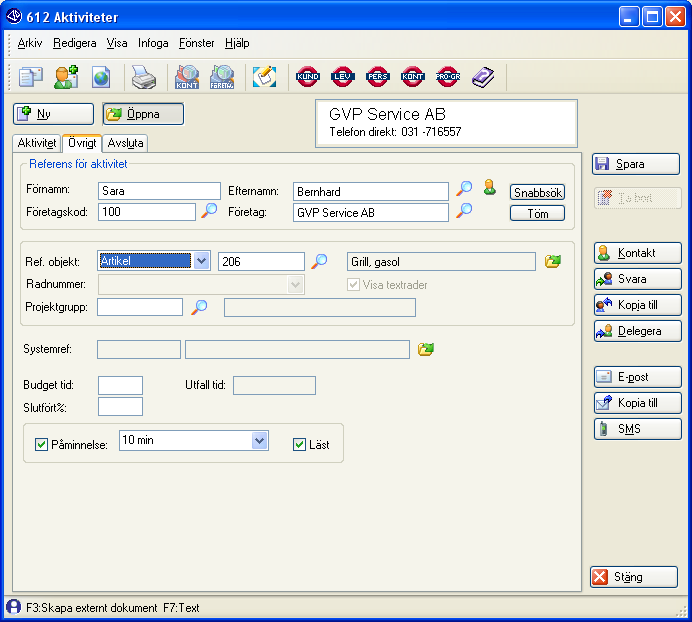Click the article number field with 206

click(261, 261)
